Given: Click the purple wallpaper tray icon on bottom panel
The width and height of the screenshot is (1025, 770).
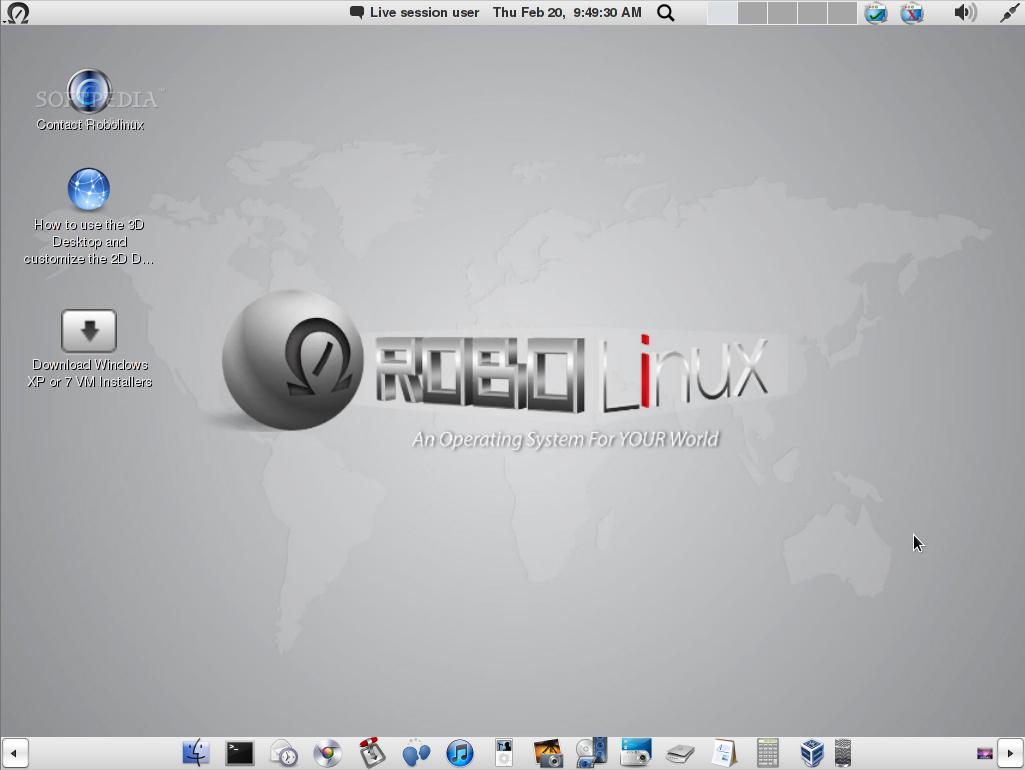Looking at the screenshot, I should click(984, 754).
